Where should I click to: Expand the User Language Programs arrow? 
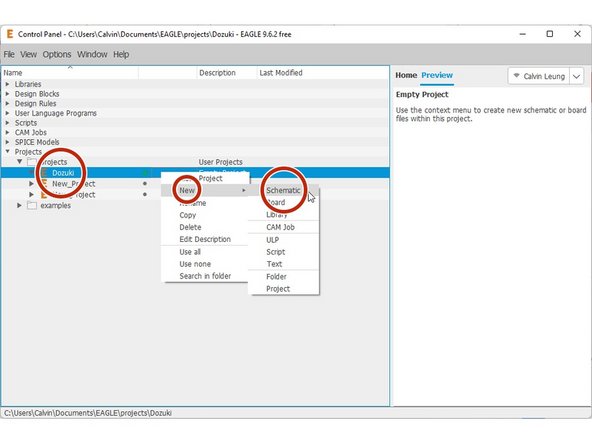pos(8,113)
